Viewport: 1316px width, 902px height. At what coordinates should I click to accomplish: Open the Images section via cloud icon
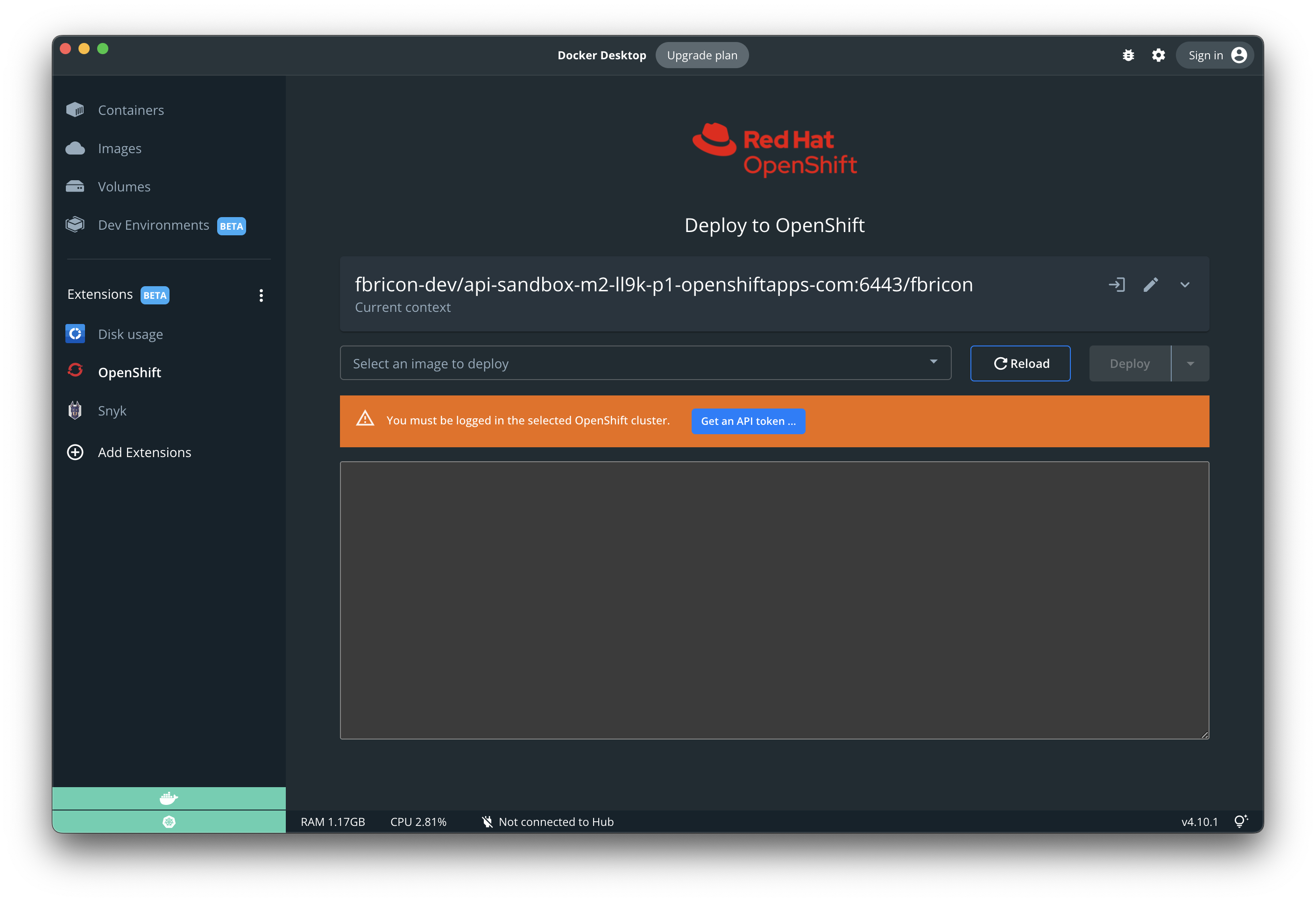pos(75,148)
